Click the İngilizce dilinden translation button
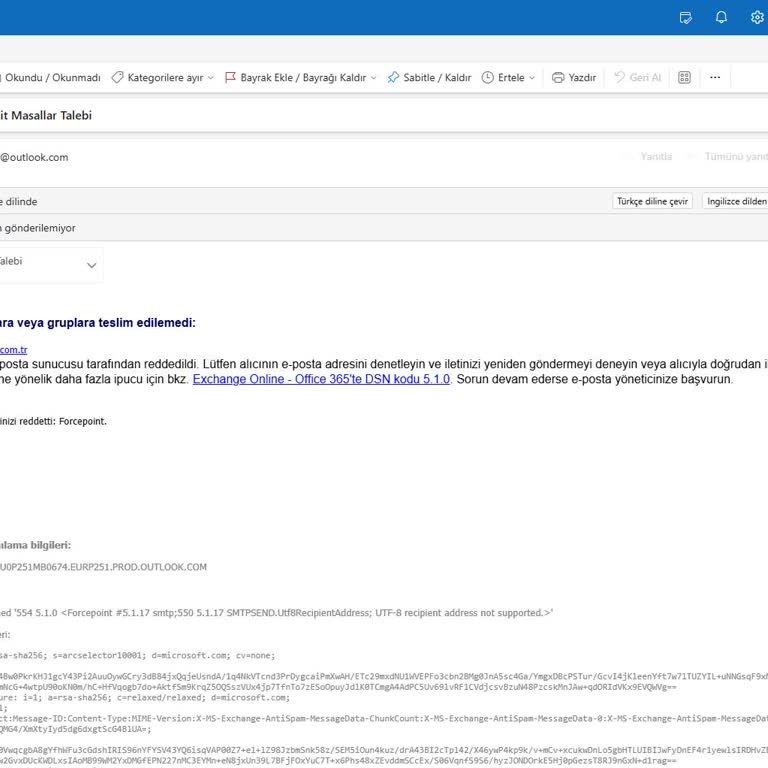 click(736, 201)
